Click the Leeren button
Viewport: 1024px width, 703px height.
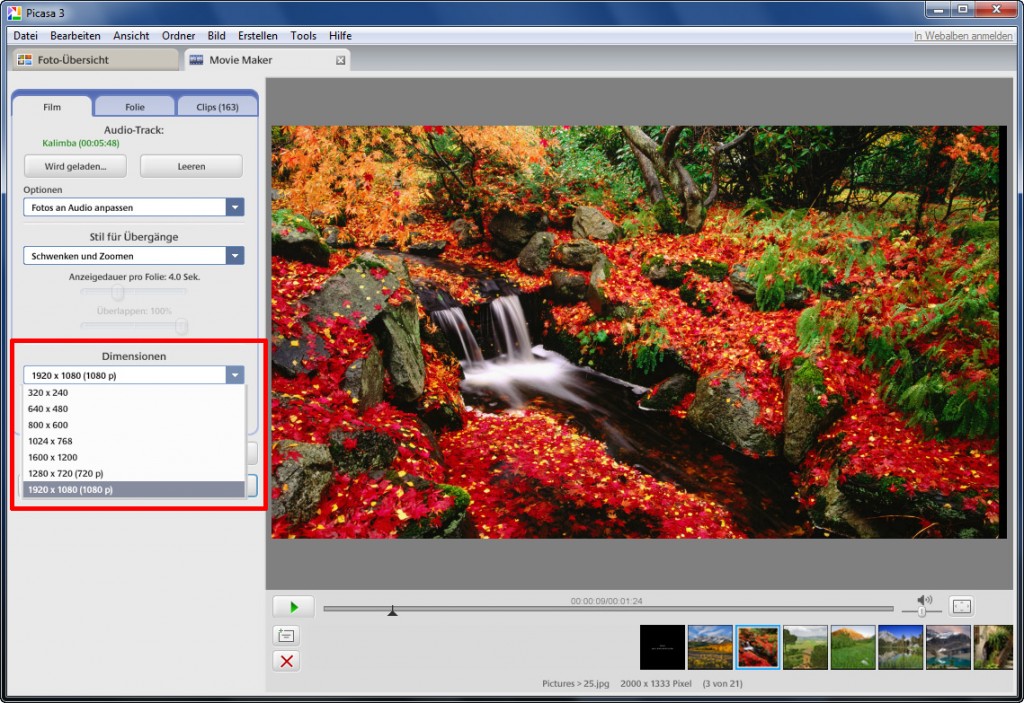coord(191,166)
